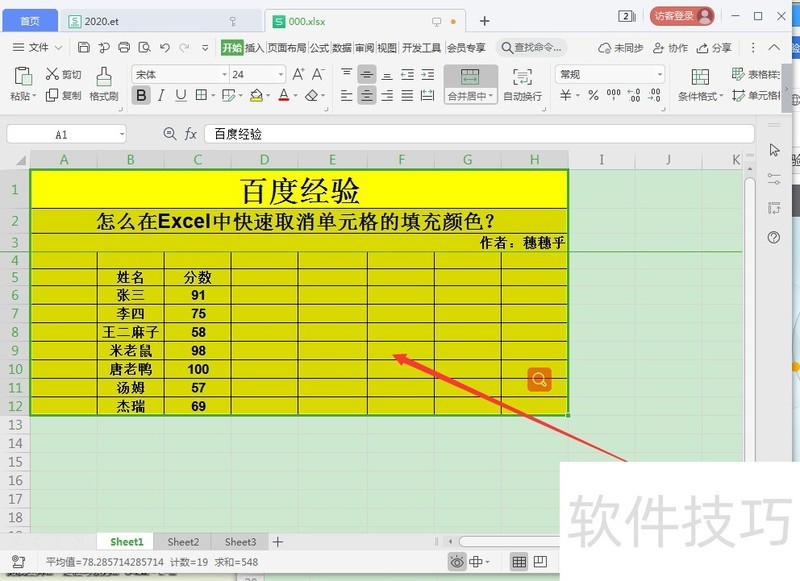Screen dimensions: 800x581
Task: Click select-all corner of the grid
Action: [x=20, y=160]
